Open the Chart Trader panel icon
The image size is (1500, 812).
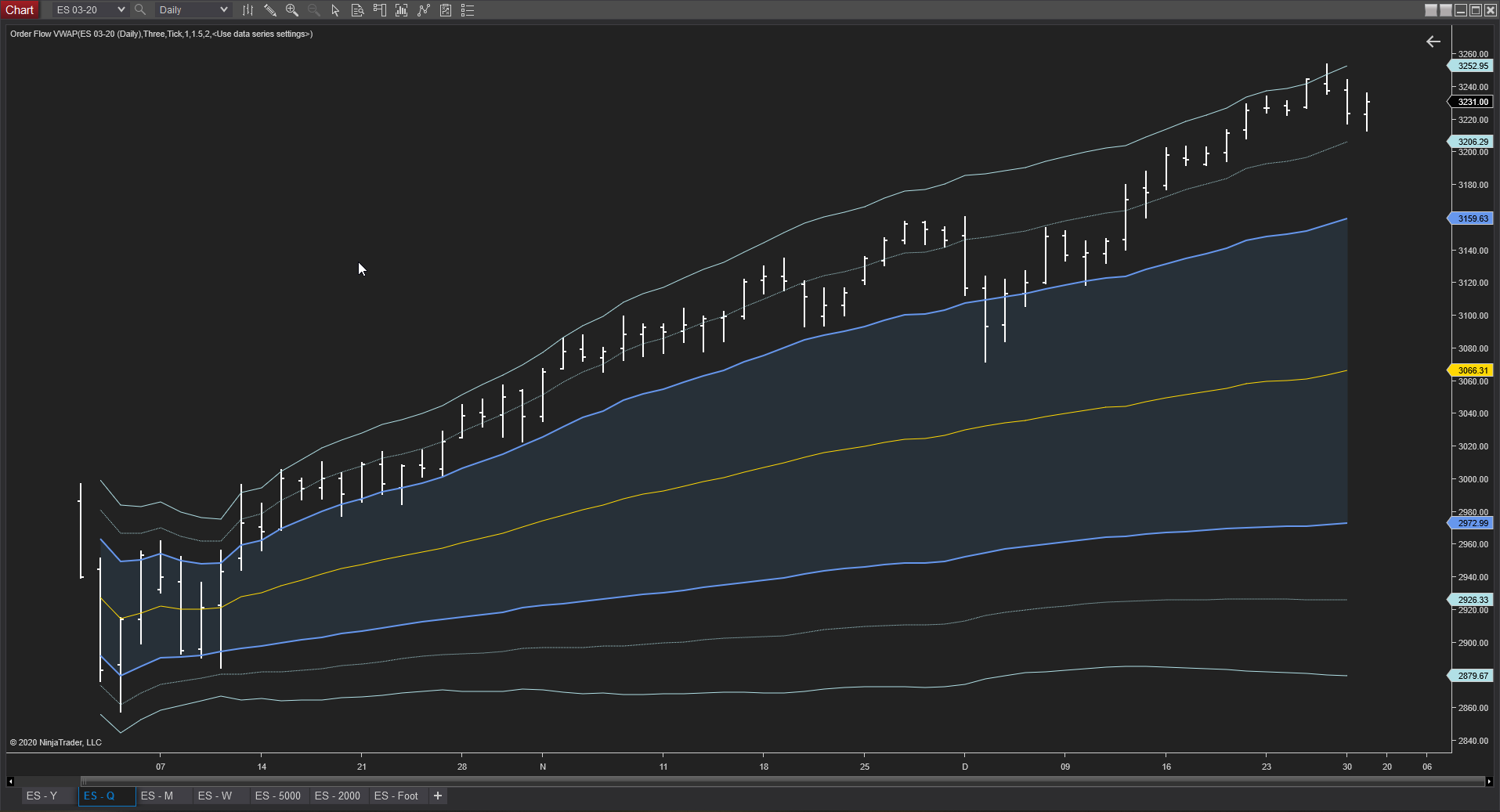coord(380,9)
